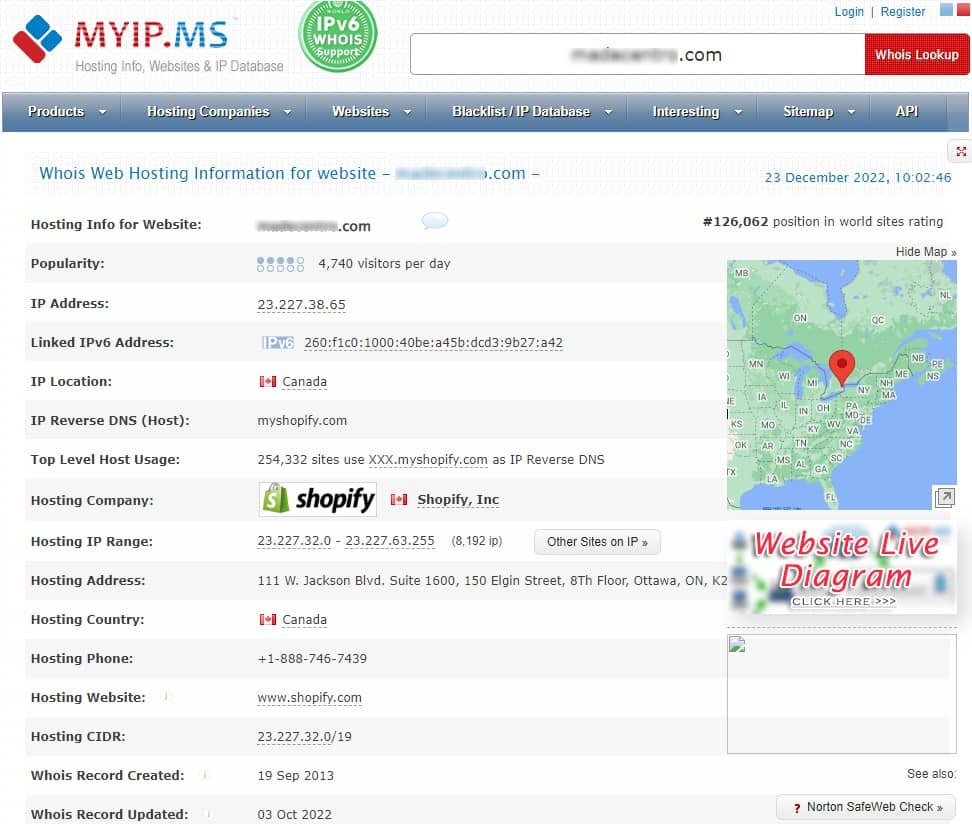
Task: Click the red theme square icon
Action: (963, 9)
